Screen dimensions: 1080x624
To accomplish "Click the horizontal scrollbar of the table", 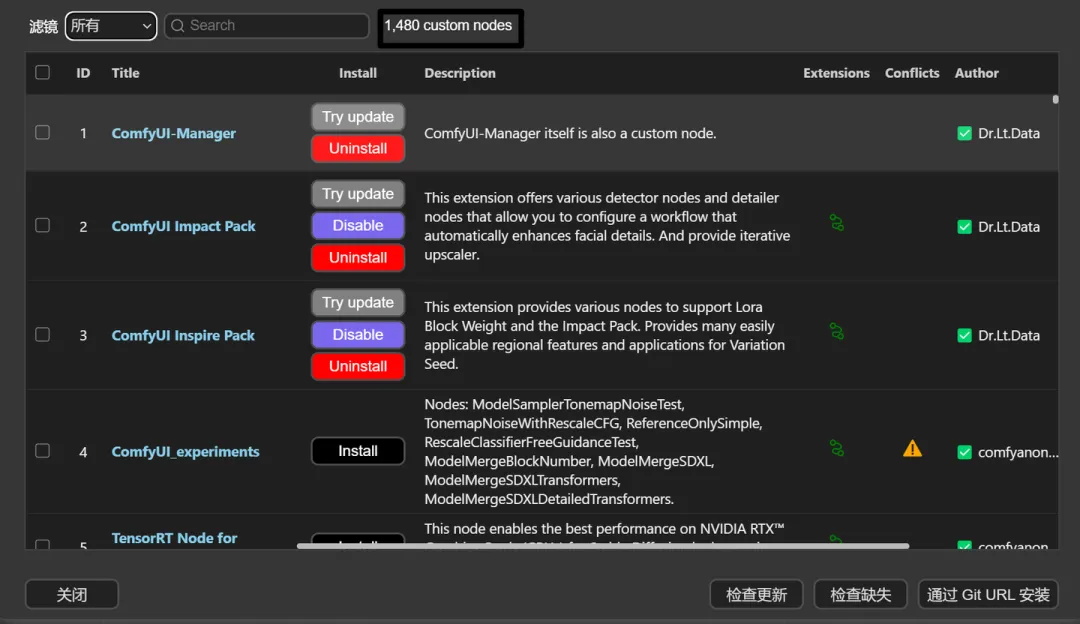I will (603, 546).
